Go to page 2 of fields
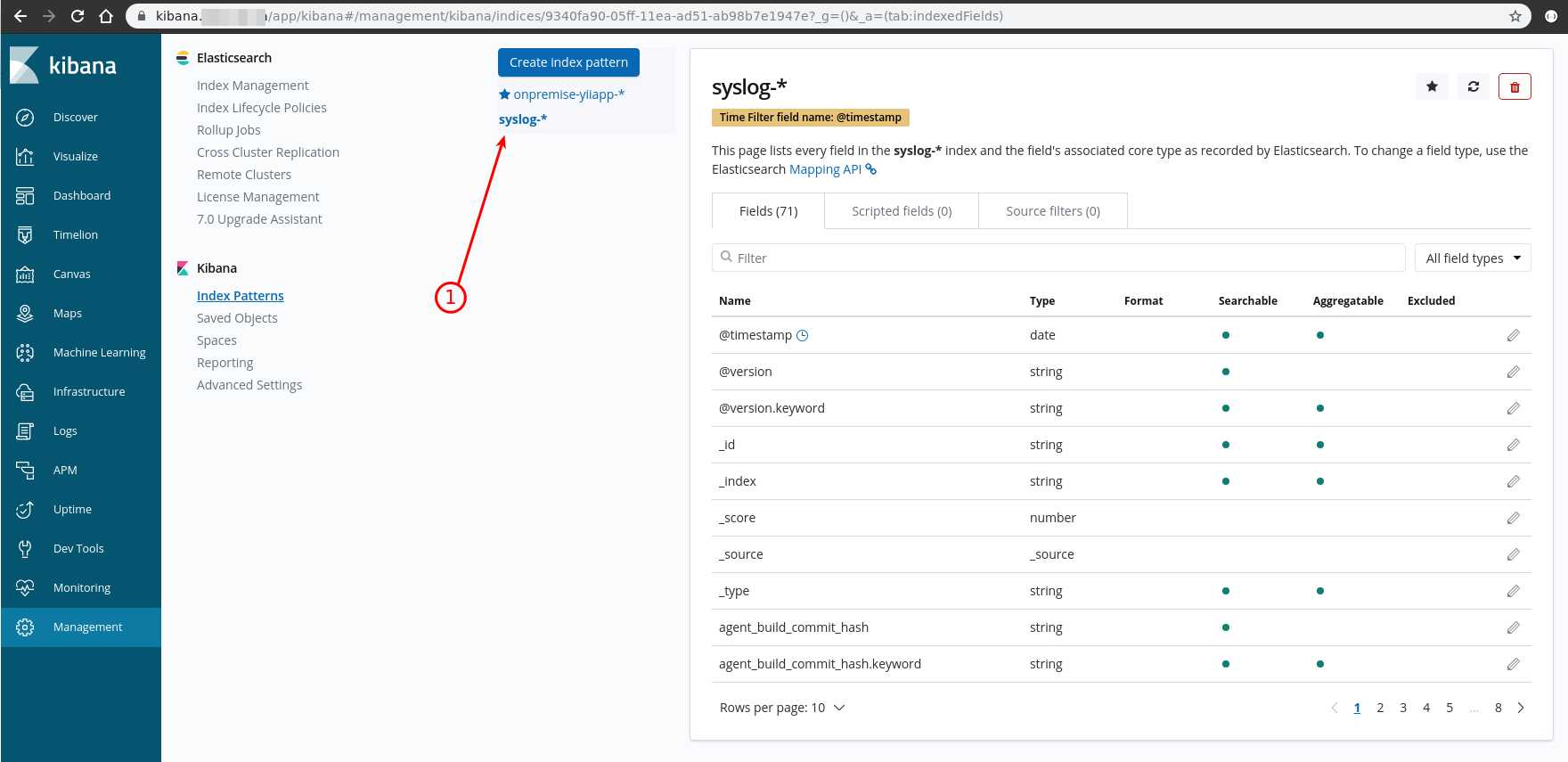The height and width of the screenshot is (762, 1568). tap(1380, 708)
